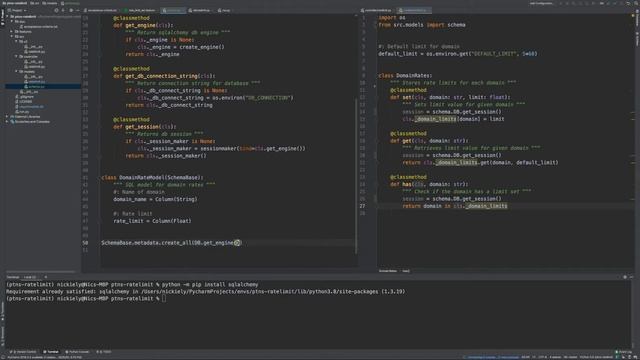Click 'def get_db_connection_string(cls):' line

164,76
